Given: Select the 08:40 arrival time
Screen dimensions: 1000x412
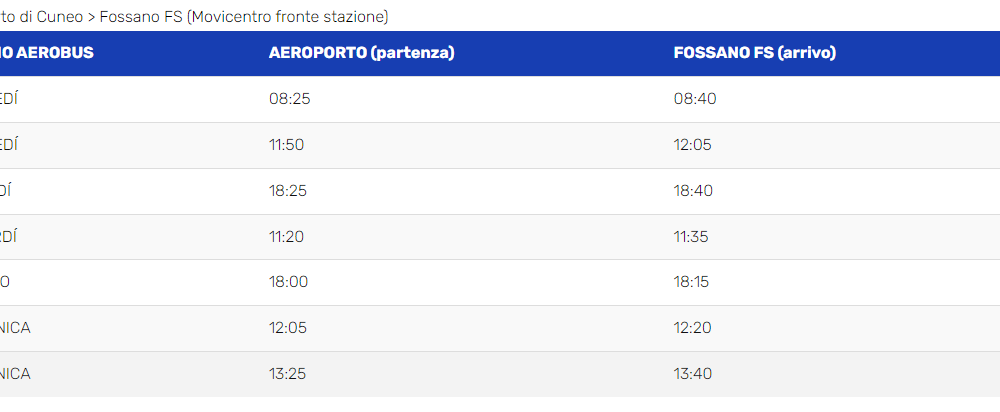Looking at the screenshot, I should tap(695, 99).
